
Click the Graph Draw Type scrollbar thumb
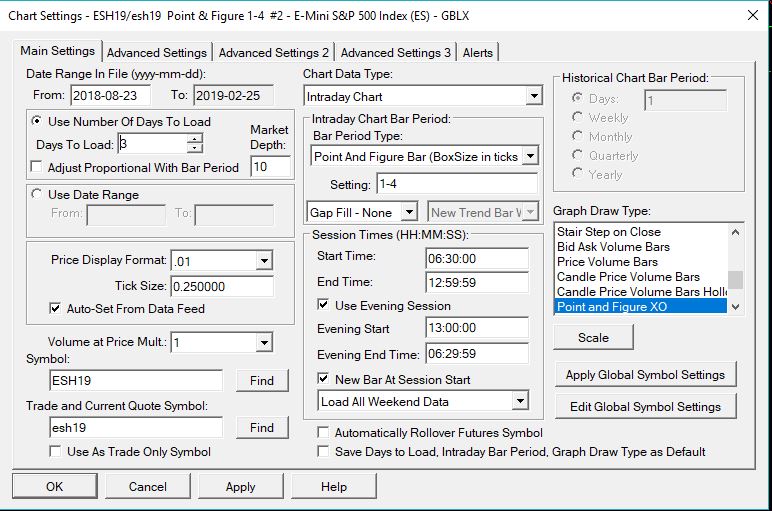tap(736, 280)
